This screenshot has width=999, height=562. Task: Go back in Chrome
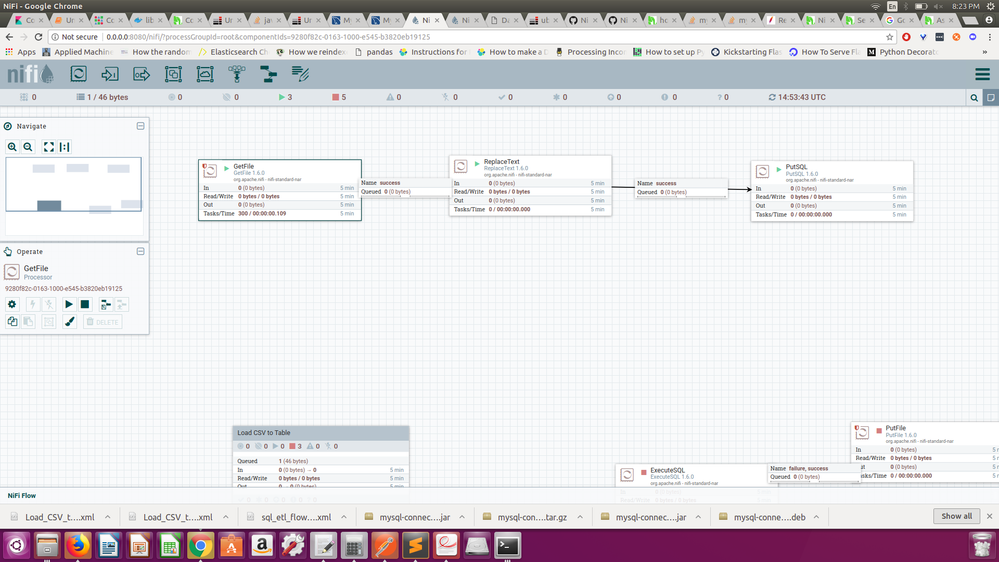pos(10,37)
